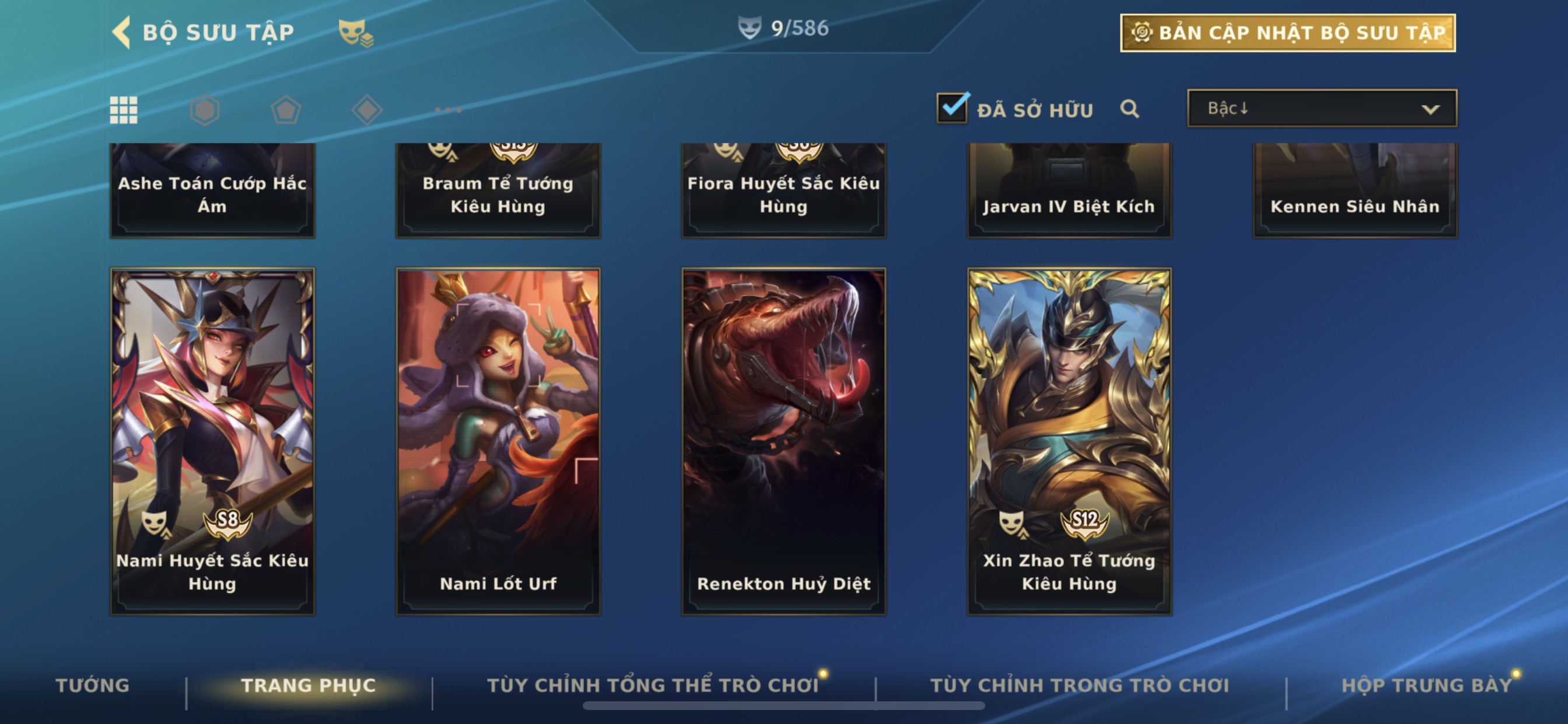
Task: Switch to the Tướng tab
Action: (93, 685)
